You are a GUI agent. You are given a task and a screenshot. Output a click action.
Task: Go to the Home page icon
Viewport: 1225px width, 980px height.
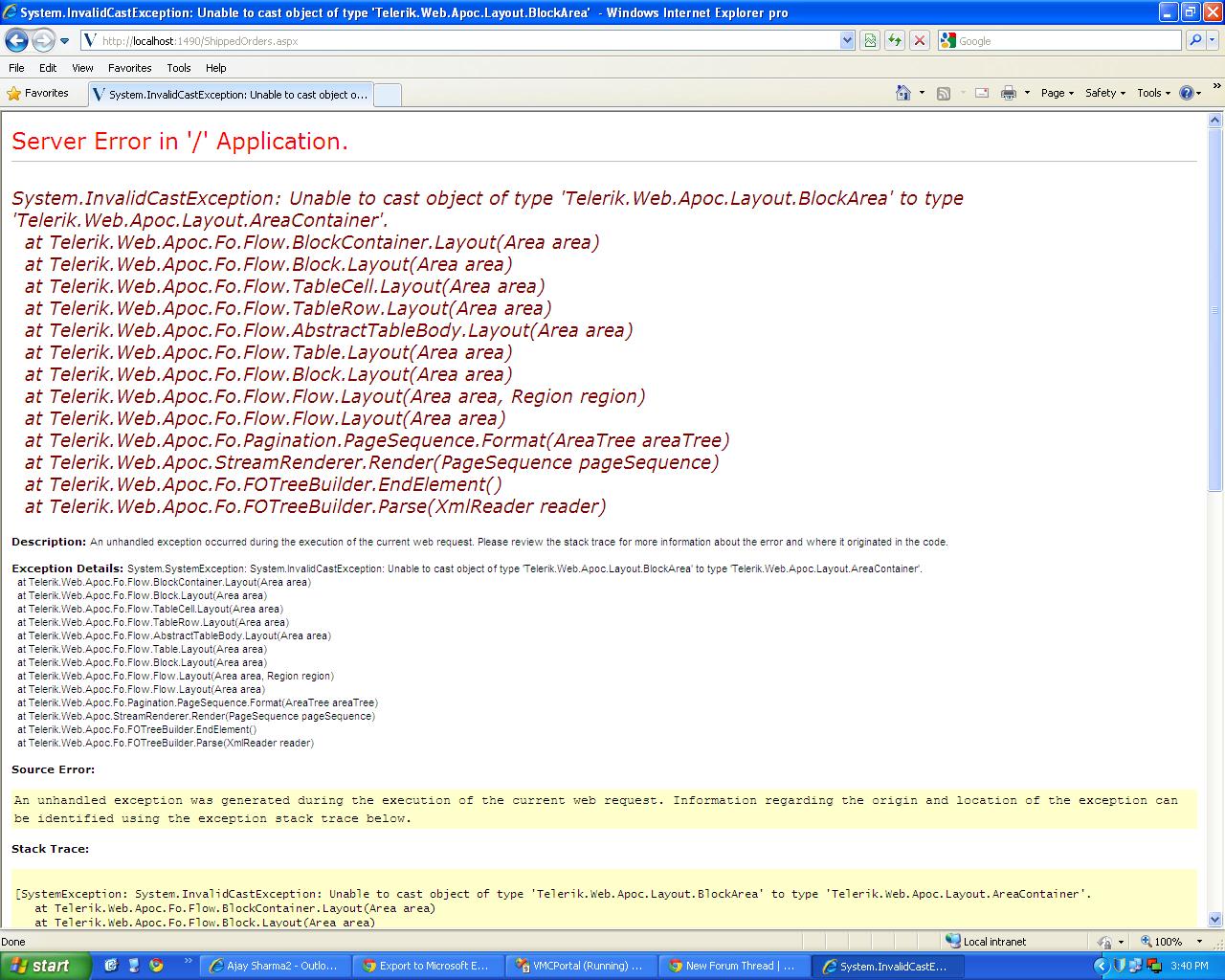click(x=902, y=93)
